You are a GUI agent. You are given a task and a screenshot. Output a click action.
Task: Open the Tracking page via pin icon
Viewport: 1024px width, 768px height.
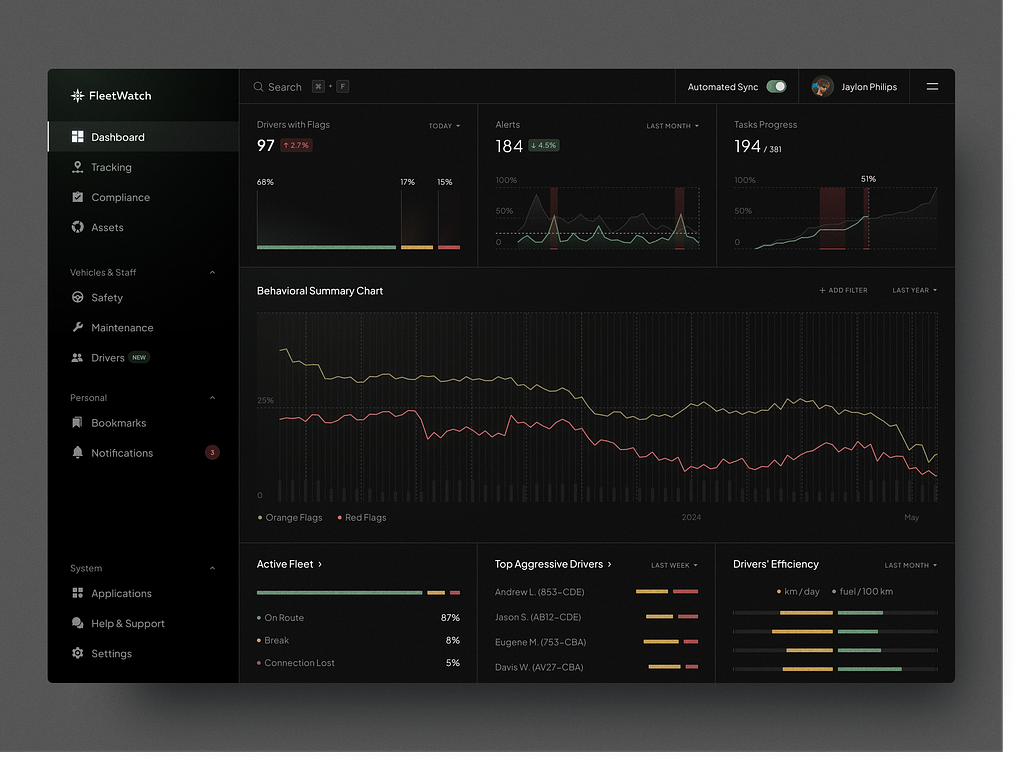(77, 167)
